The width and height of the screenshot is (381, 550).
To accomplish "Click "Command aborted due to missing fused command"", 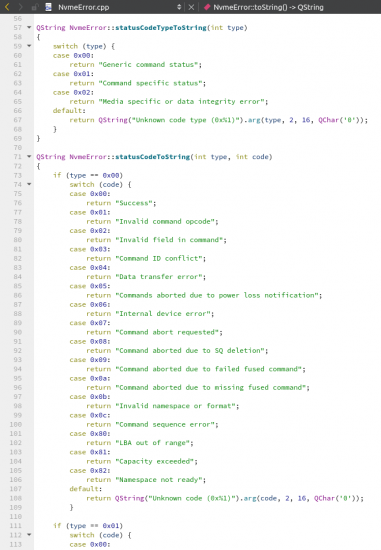I will [x=211, y=388].
